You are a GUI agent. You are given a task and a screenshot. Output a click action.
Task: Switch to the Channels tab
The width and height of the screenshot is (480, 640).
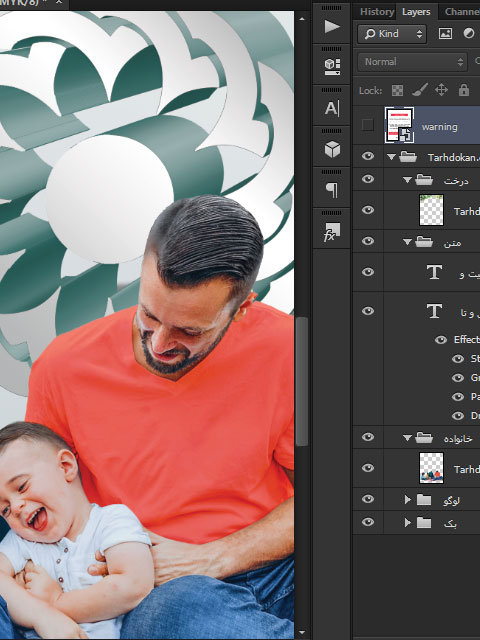click(462, 12)
